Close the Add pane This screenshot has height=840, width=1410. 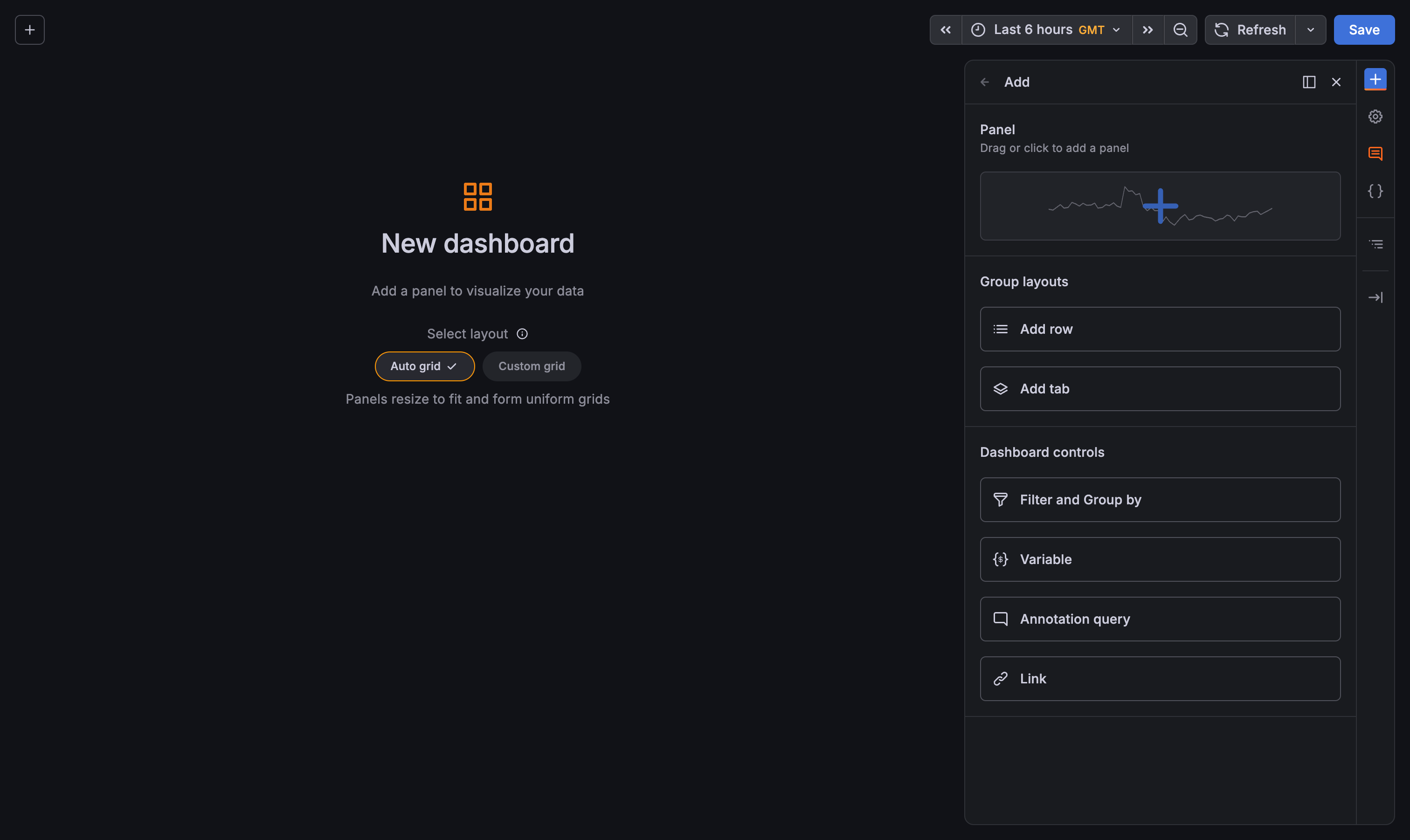click(x=1336, y=82)
